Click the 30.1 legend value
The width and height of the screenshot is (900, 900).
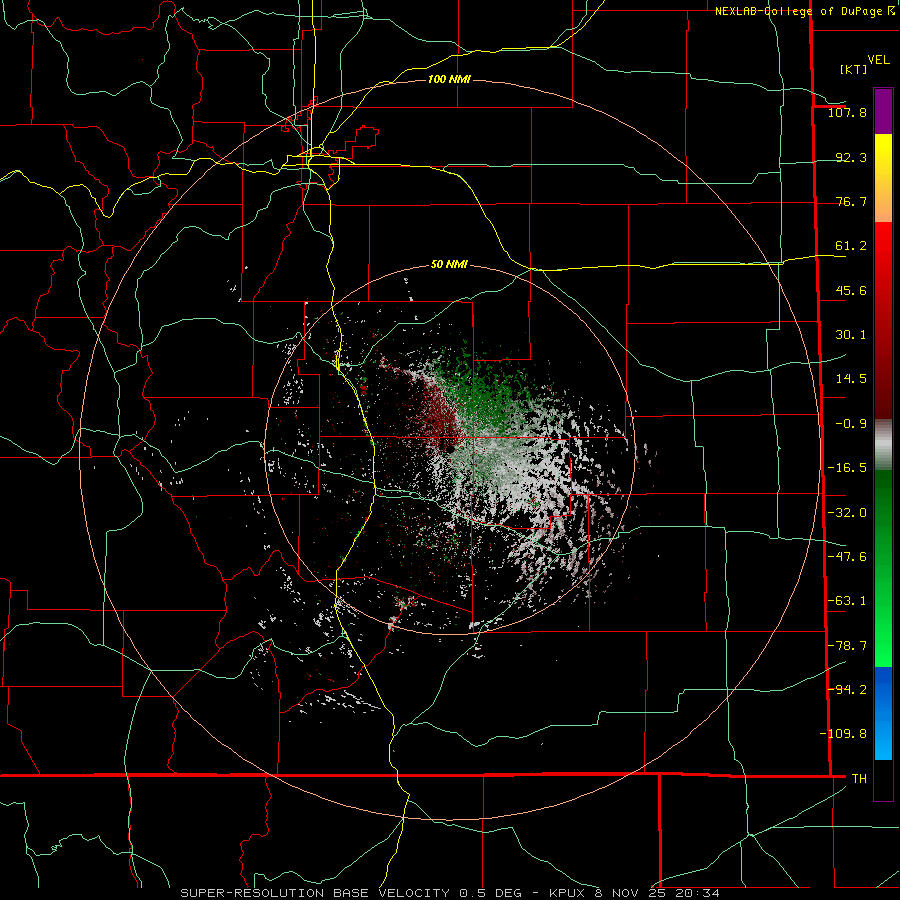point(851,335)
